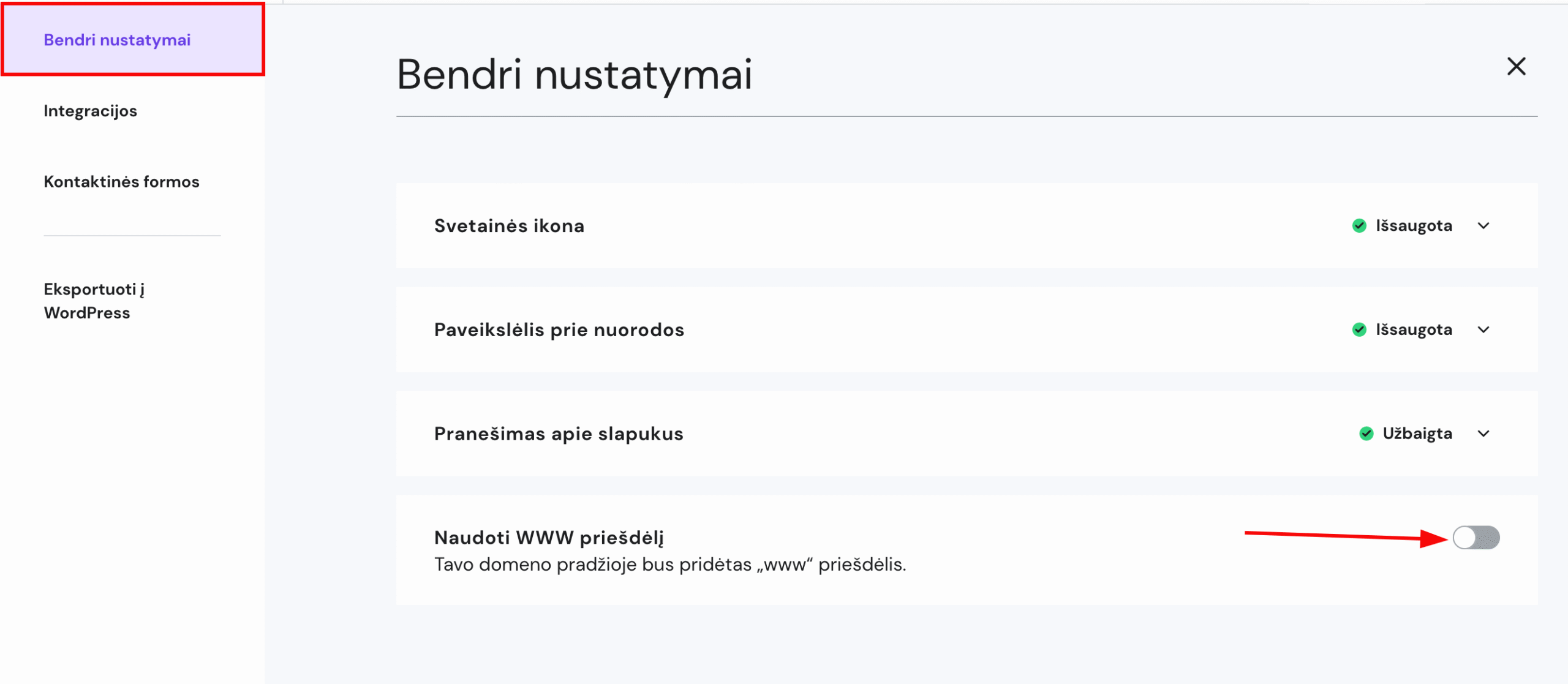Open the Integracijos settings section

pos(89,111)
